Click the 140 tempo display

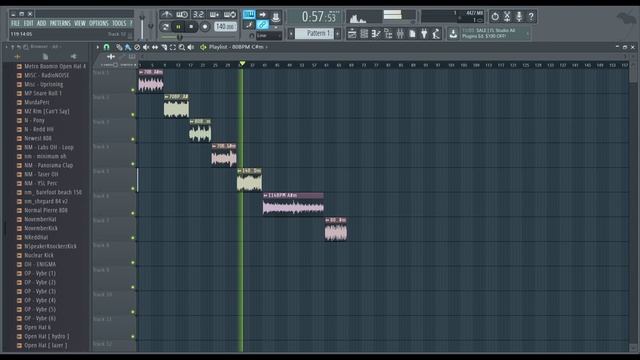(x=225, y=27)
